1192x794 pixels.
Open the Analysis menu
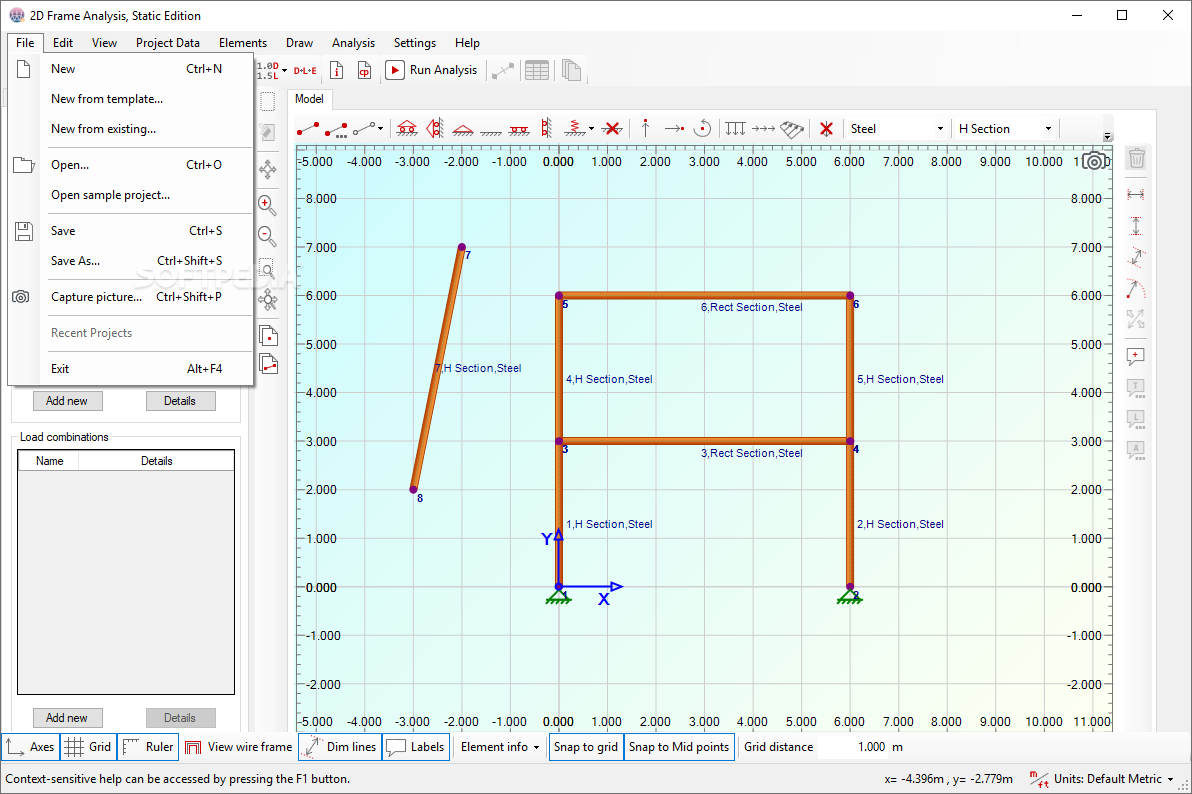coord(353,43)
